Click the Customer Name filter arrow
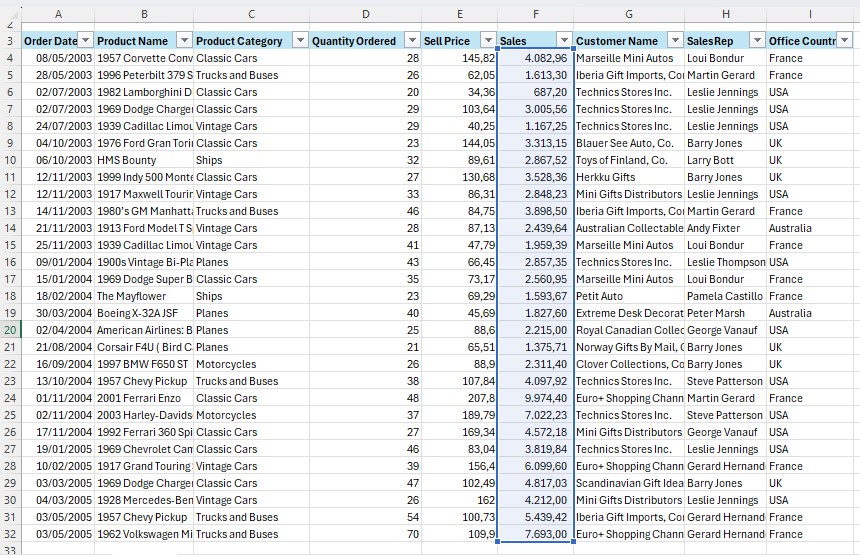This screenshot has width=860, height=555. 674,41
